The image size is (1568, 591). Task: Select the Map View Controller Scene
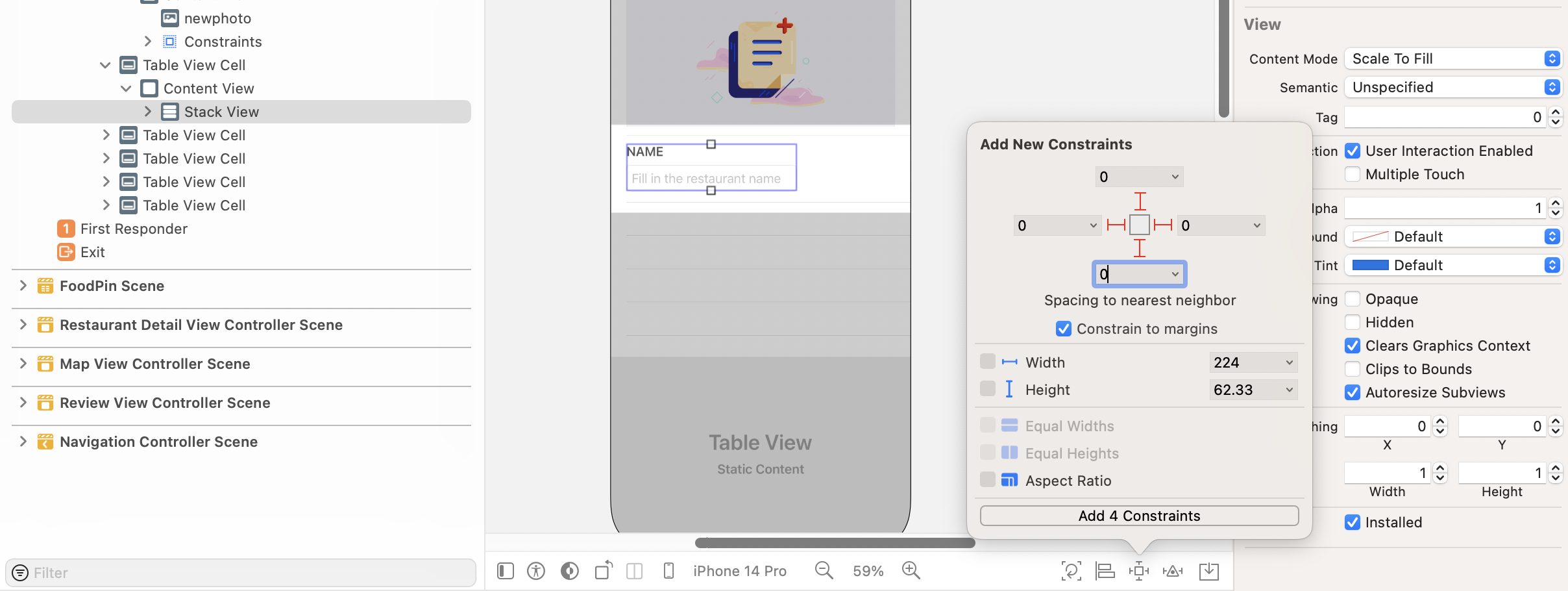(x=155, y=364)
